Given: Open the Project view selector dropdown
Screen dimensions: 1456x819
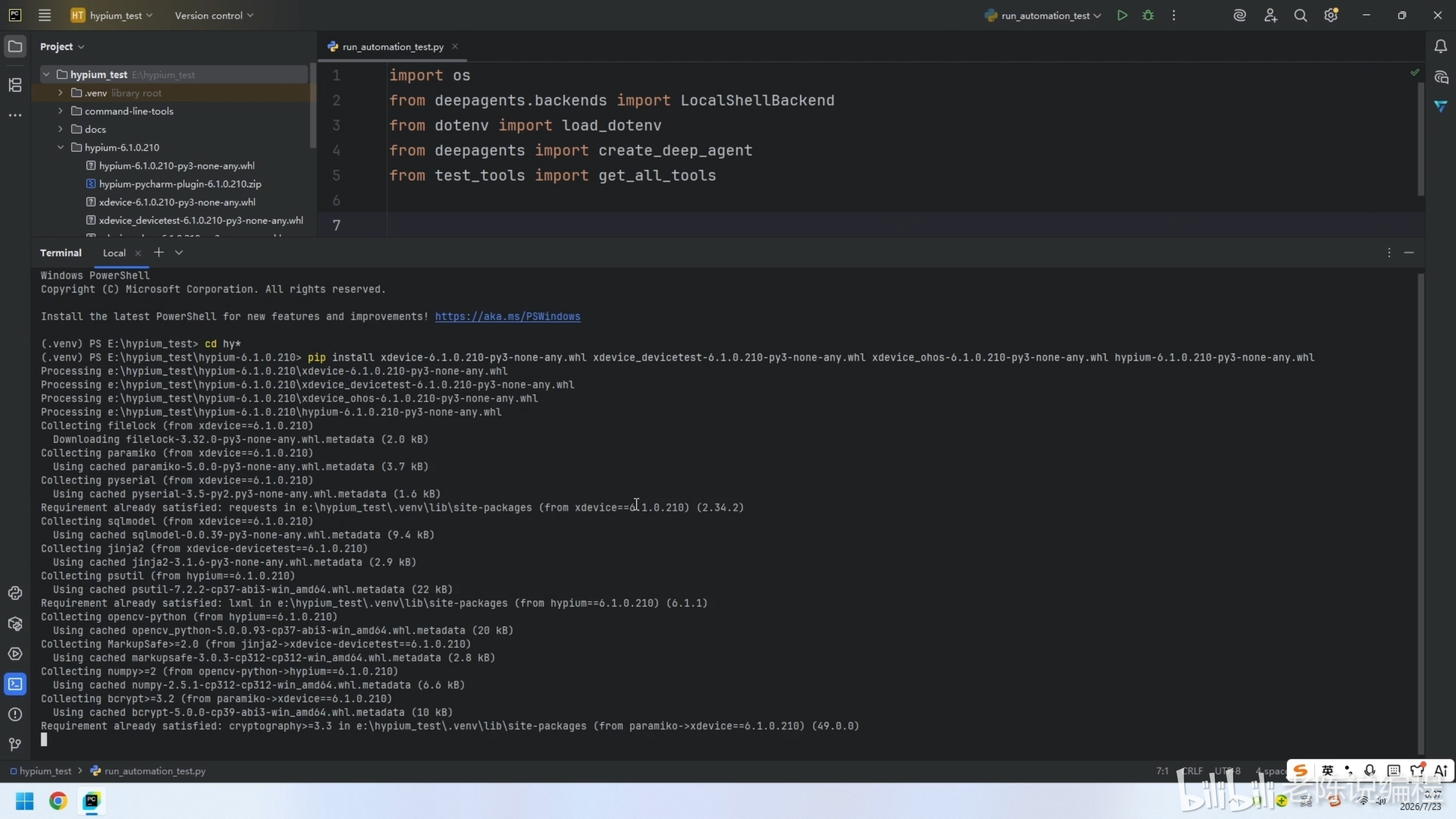Looking at the screenshot, I should (x=62, y=47).
